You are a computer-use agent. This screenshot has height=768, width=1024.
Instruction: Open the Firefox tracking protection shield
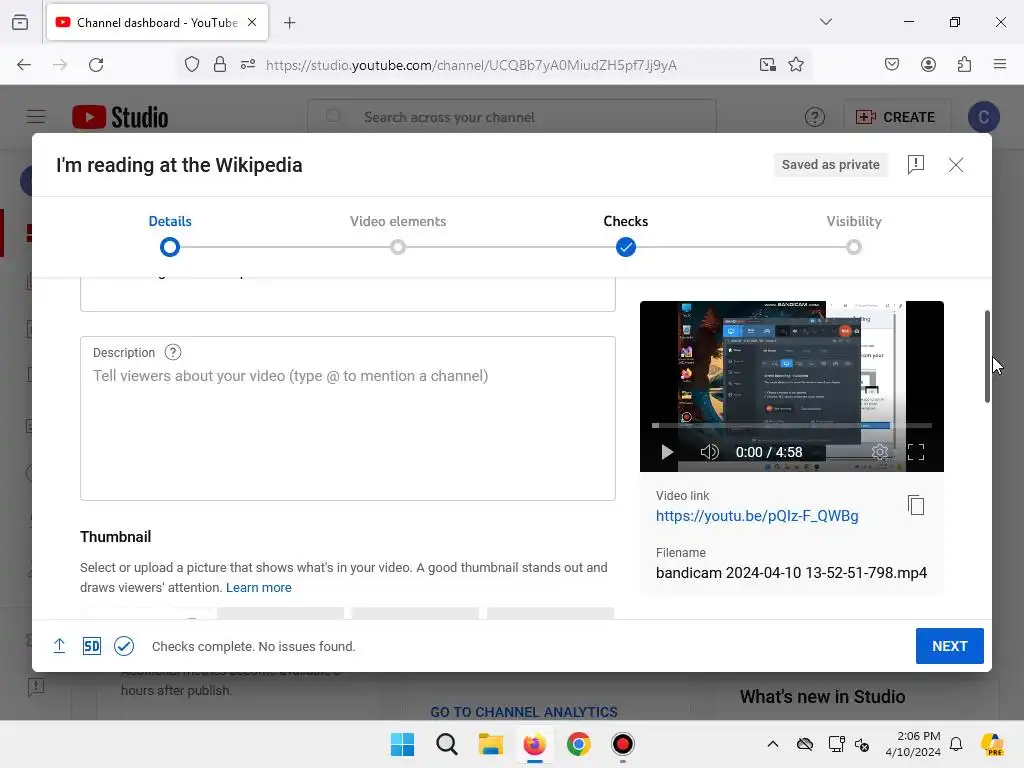191,64
